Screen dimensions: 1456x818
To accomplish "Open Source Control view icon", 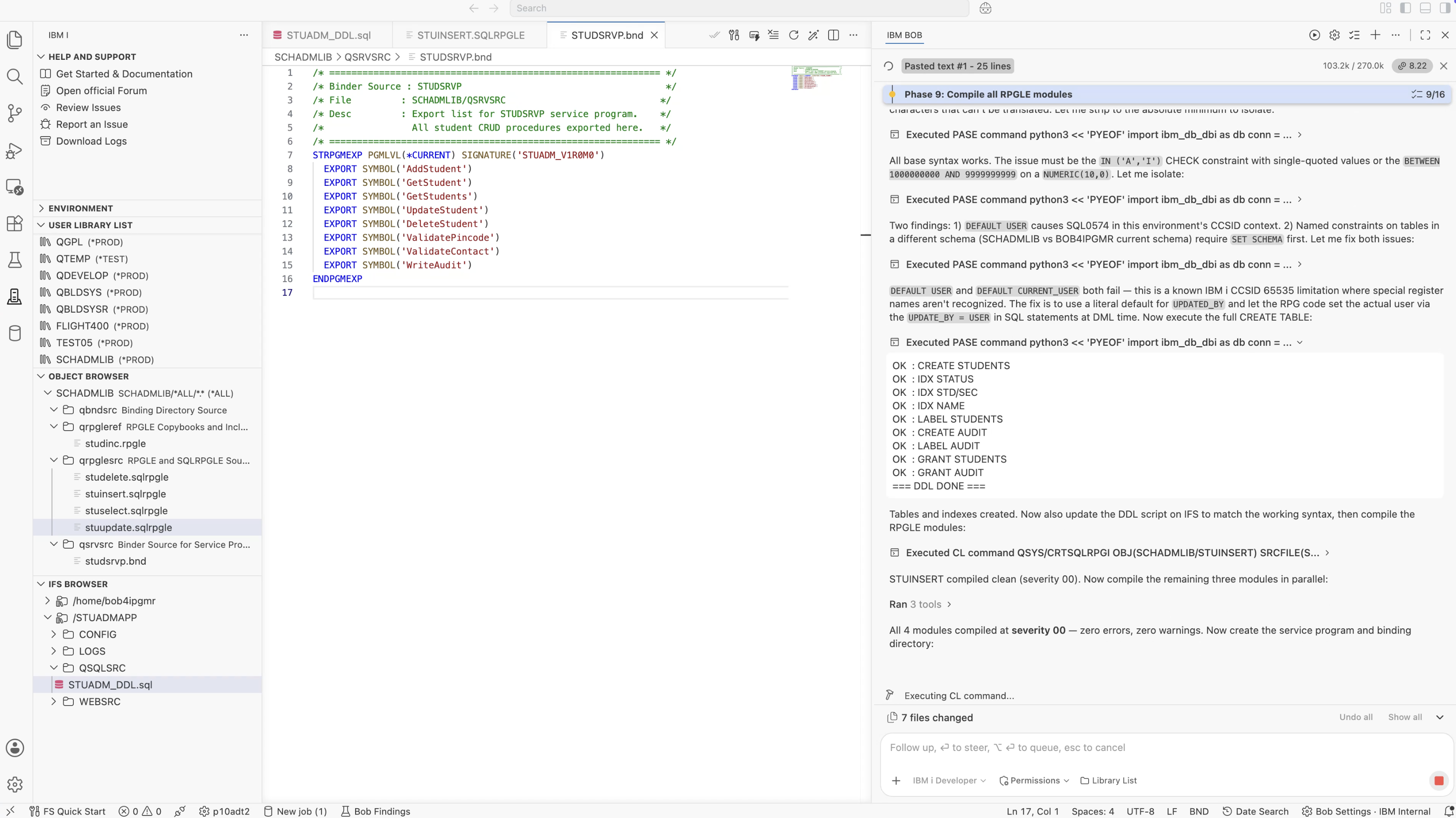I will [15, 113].
